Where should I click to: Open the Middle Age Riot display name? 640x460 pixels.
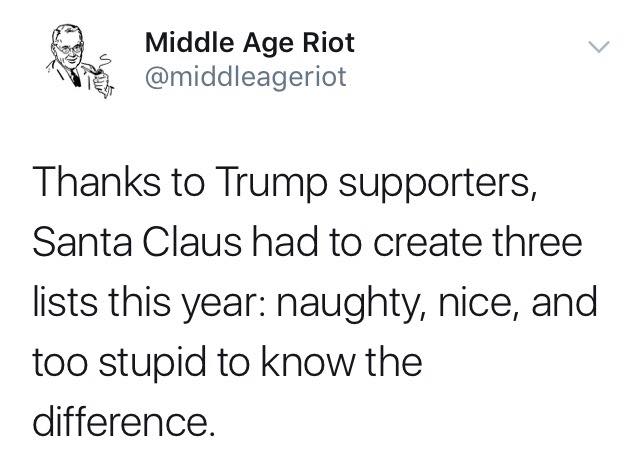click(249, 43)
